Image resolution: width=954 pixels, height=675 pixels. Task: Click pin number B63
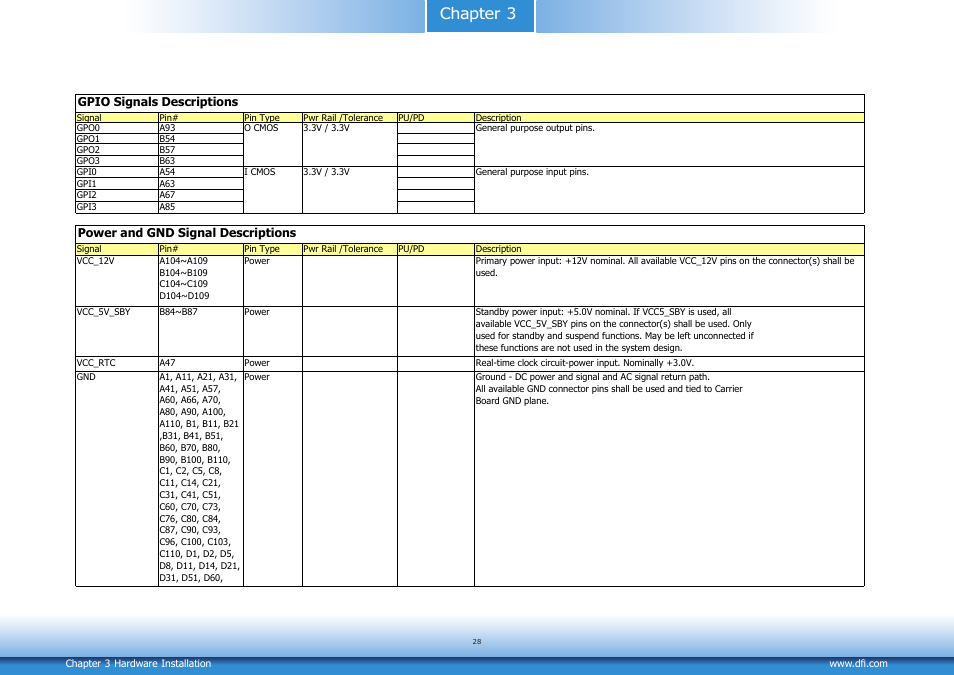[167, 161]
